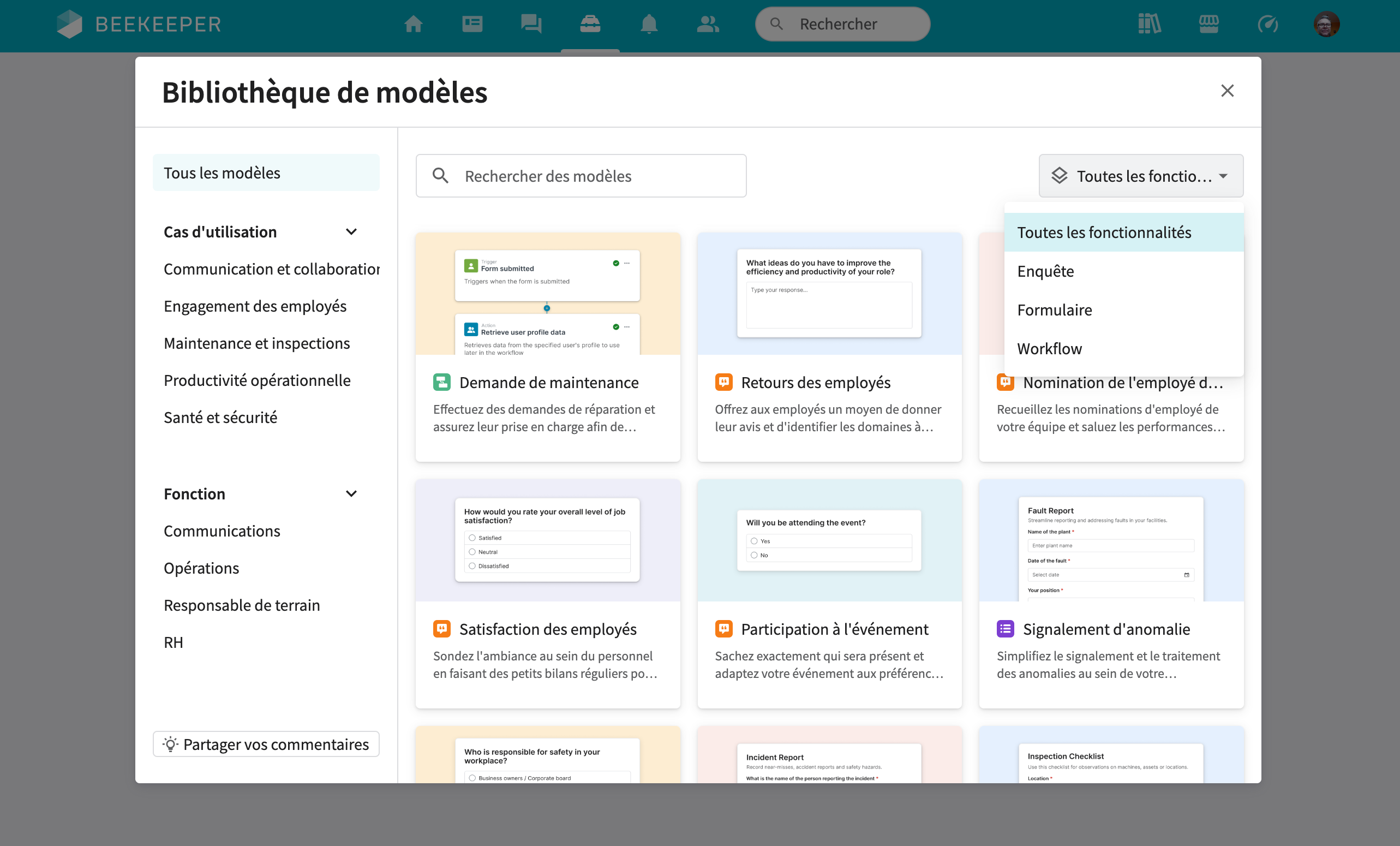Image resolution: width=1400 pixels, height=846 pixels.
Task: Open the notifications bell
Action: tap(649, 24)
